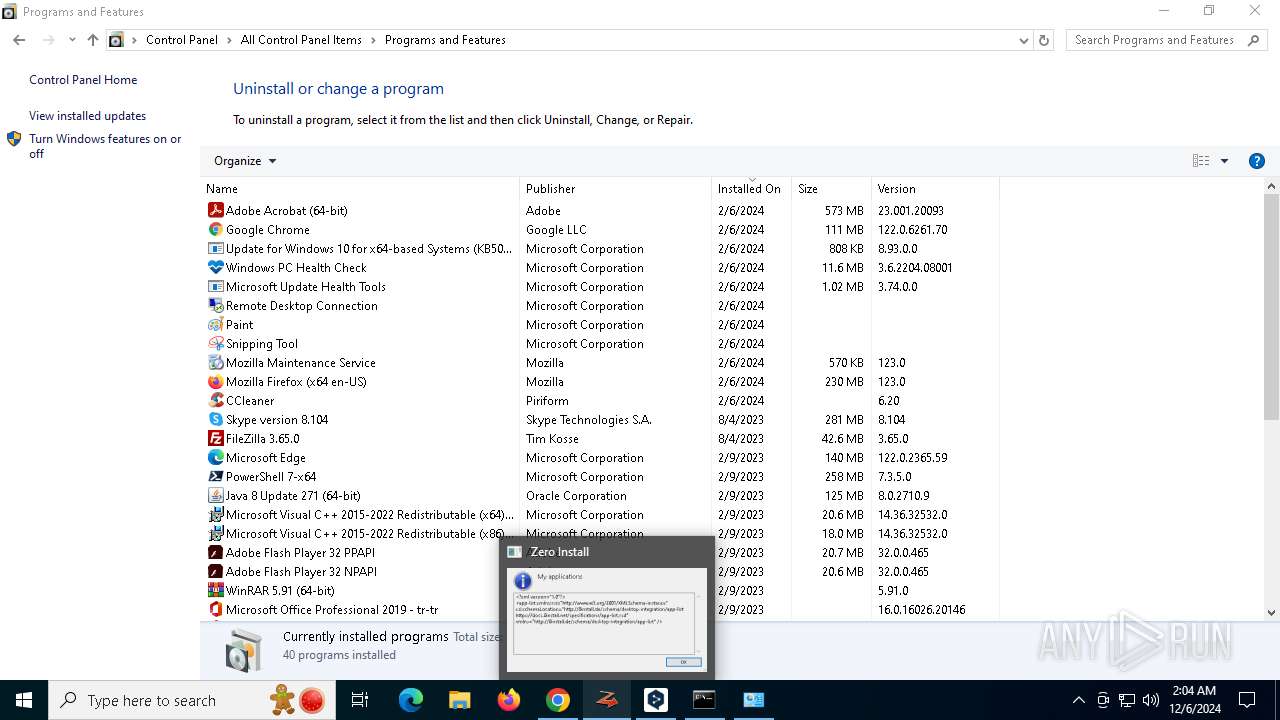
Task: Select the Microsoft Office Professional 2019 icon
Action: point(215,609)
